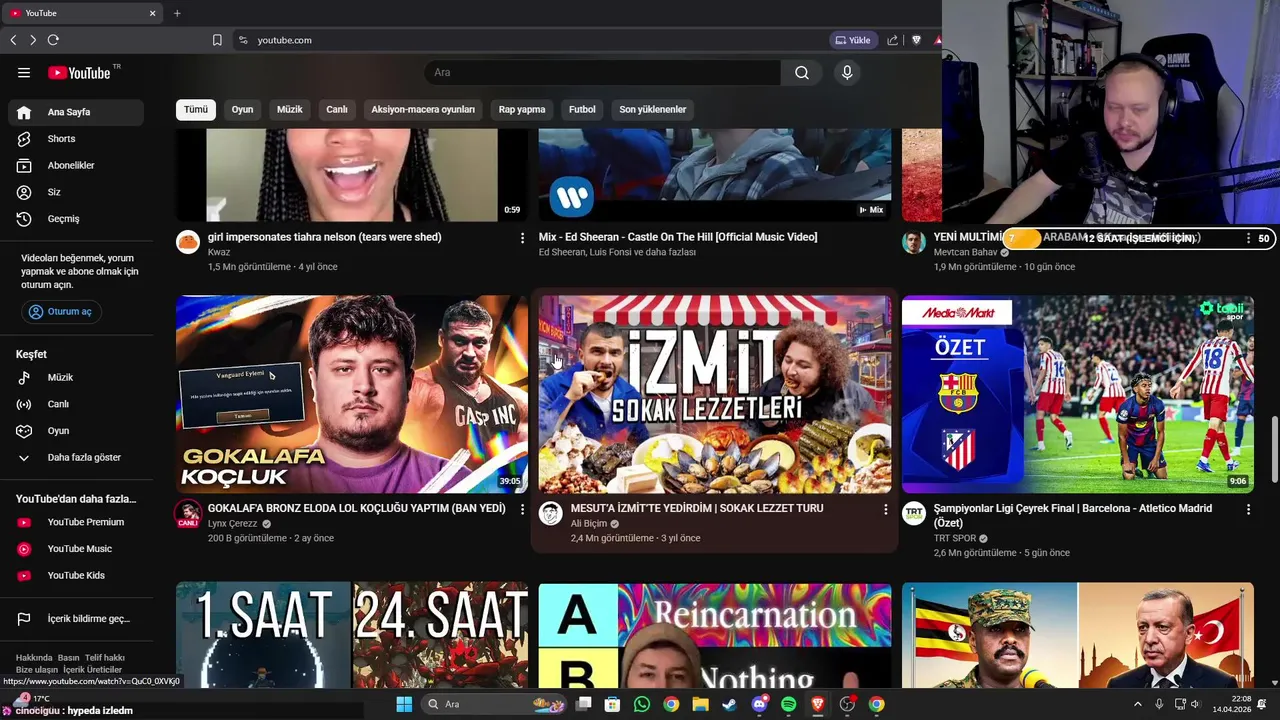Select the Aksiyon-macera oyunları filter chip
The width and height of the screenshot is (1280, 720).
click(423, 110)
